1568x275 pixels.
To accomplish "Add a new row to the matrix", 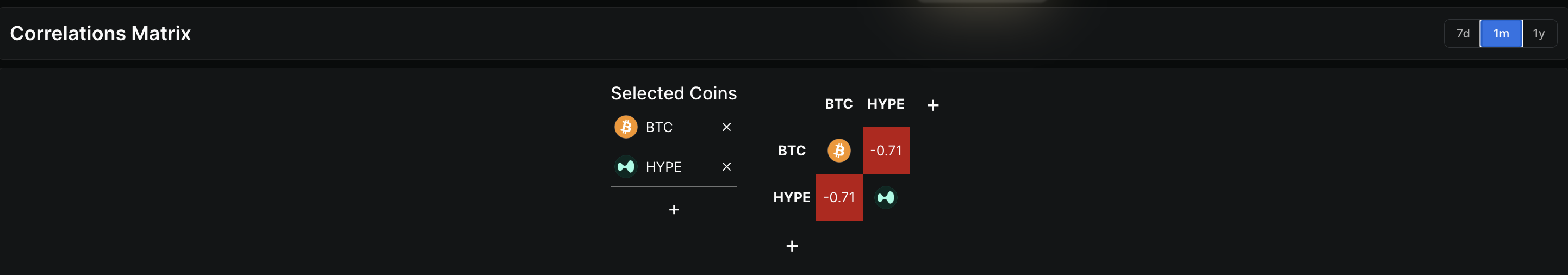I will 792,246.
